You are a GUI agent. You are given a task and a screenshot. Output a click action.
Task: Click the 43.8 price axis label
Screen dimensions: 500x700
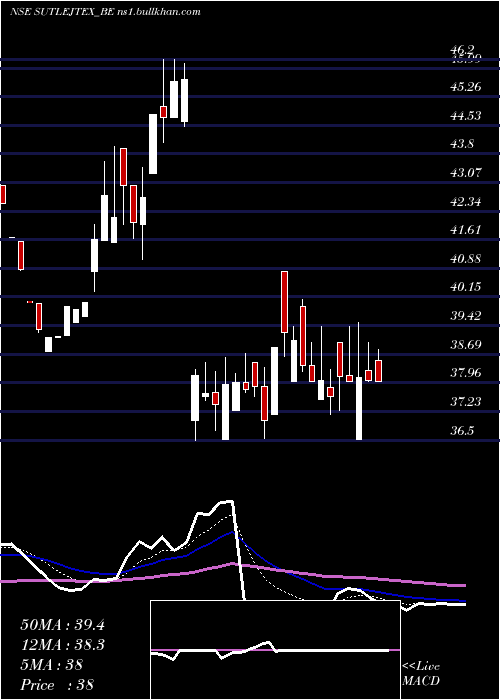[x=462, y=144]
